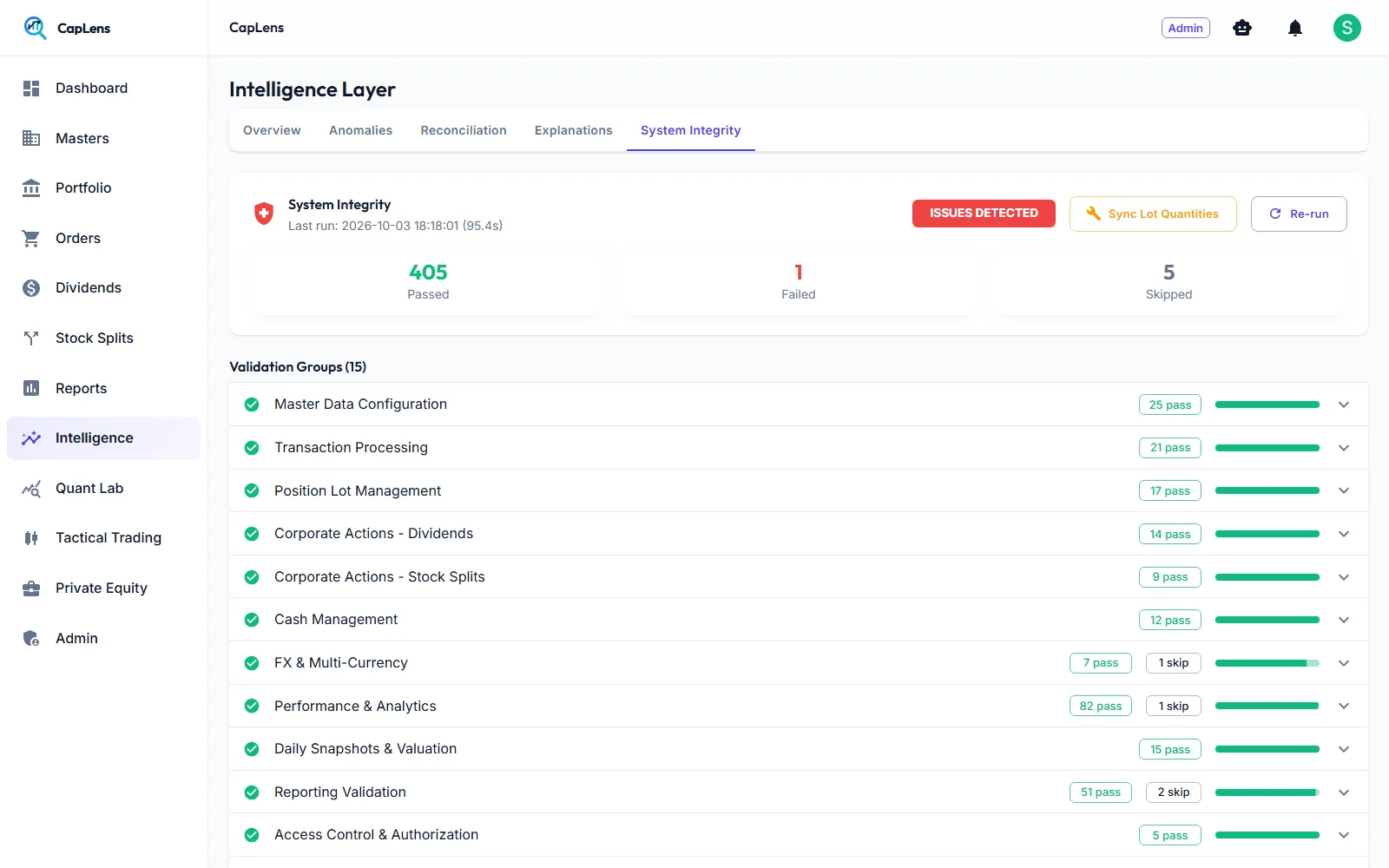Open the Admin shield-gear icon
1389x868 pixels.
coord(31,638)
